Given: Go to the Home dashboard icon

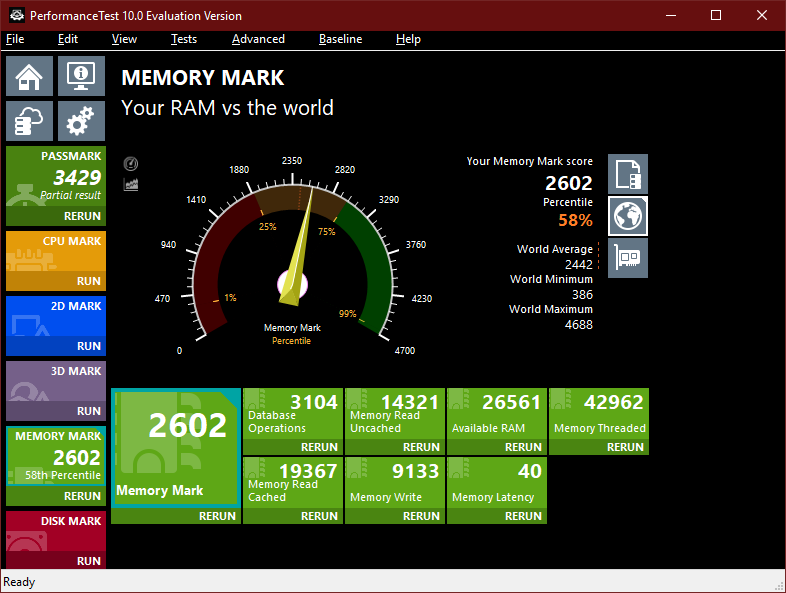Looking at the screenshot, I should 29,76.
